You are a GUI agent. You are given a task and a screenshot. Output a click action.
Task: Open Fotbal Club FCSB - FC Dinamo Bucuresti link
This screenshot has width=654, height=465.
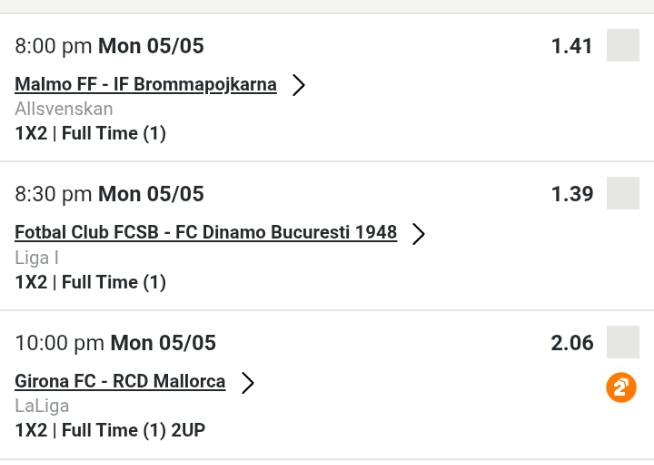tap(206, 232)
